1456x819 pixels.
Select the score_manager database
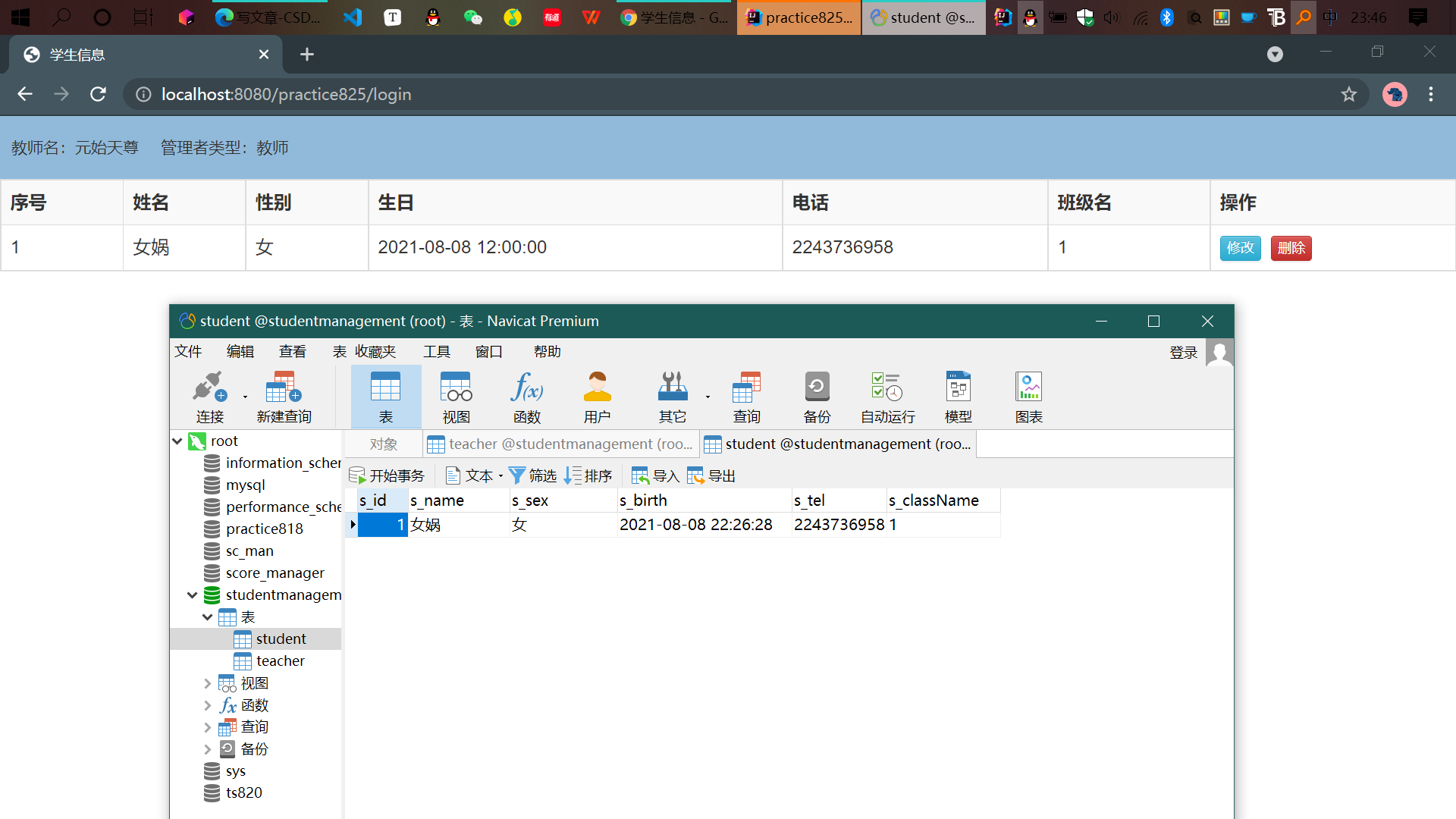pos(275,573)
